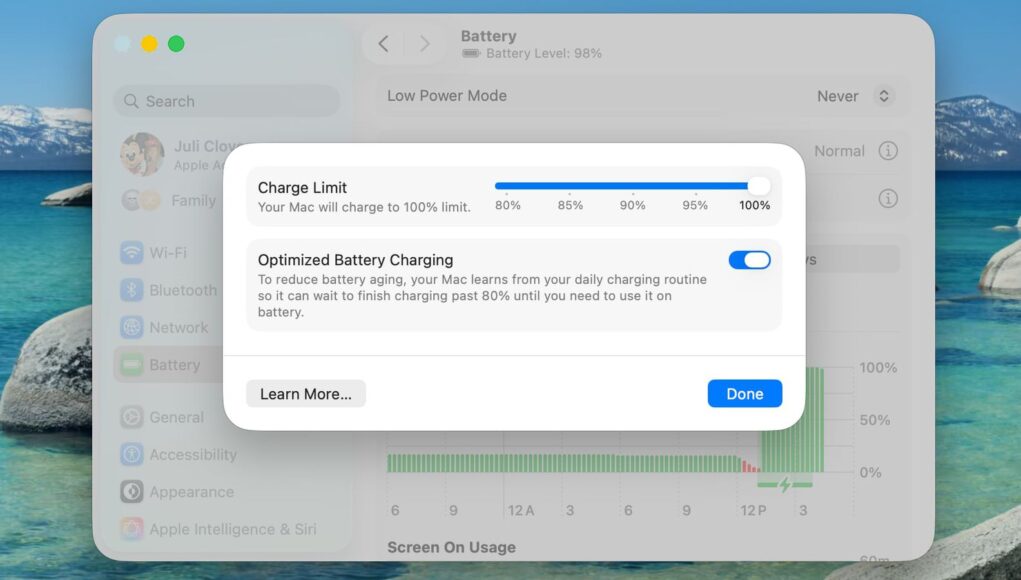This screenshot has height=580, width=1021.
Task: Click the Learn More... button
Action: click(305, 394)
